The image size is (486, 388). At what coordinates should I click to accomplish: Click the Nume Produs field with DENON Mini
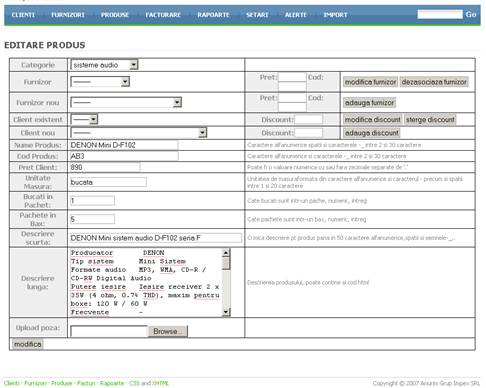[x=124, y=145]
